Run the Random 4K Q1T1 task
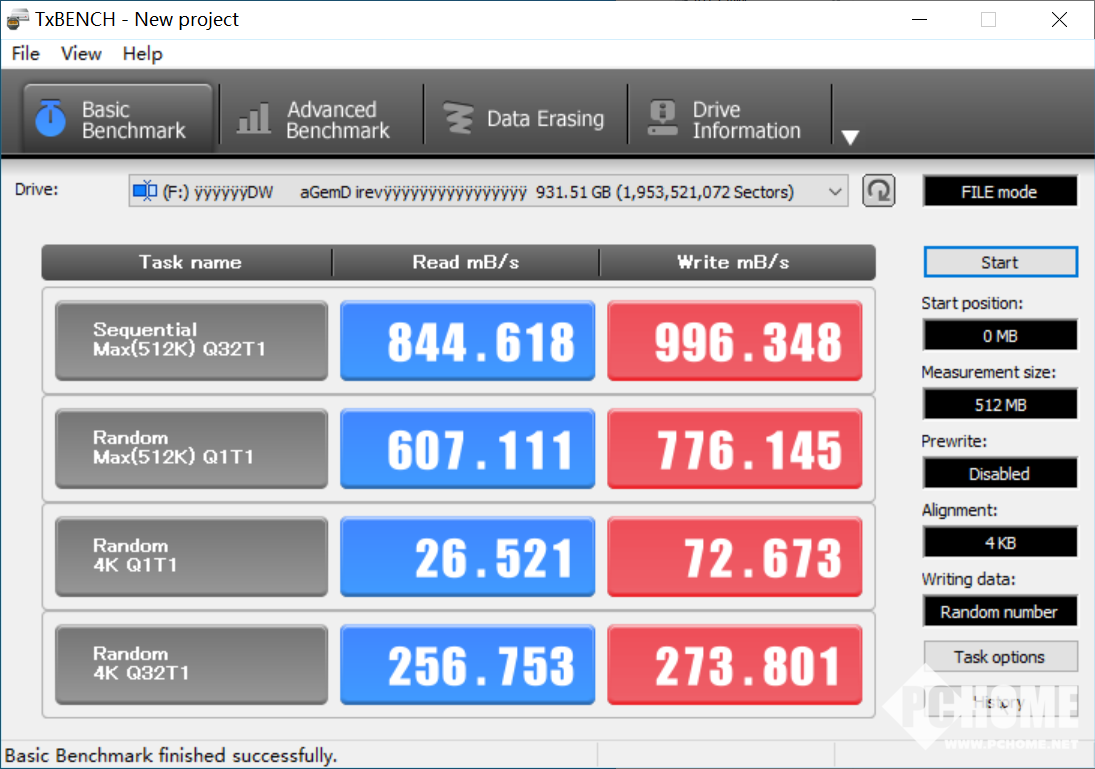Image resolution: width=1095 pixels, height=769 pixels. pyautogui.click(x=191, y=557)
